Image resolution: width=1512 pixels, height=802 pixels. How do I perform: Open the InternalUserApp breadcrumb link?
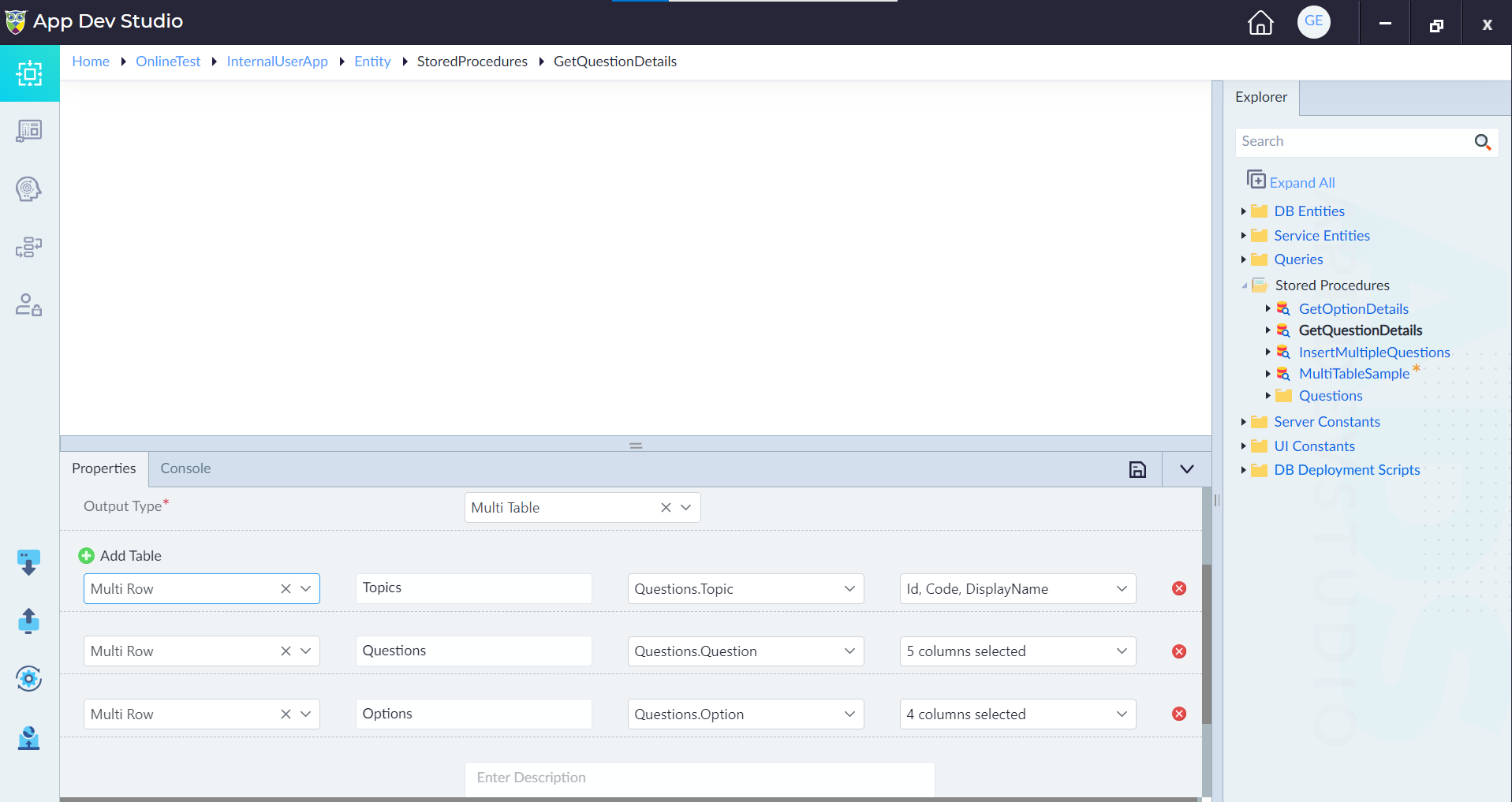278,62
